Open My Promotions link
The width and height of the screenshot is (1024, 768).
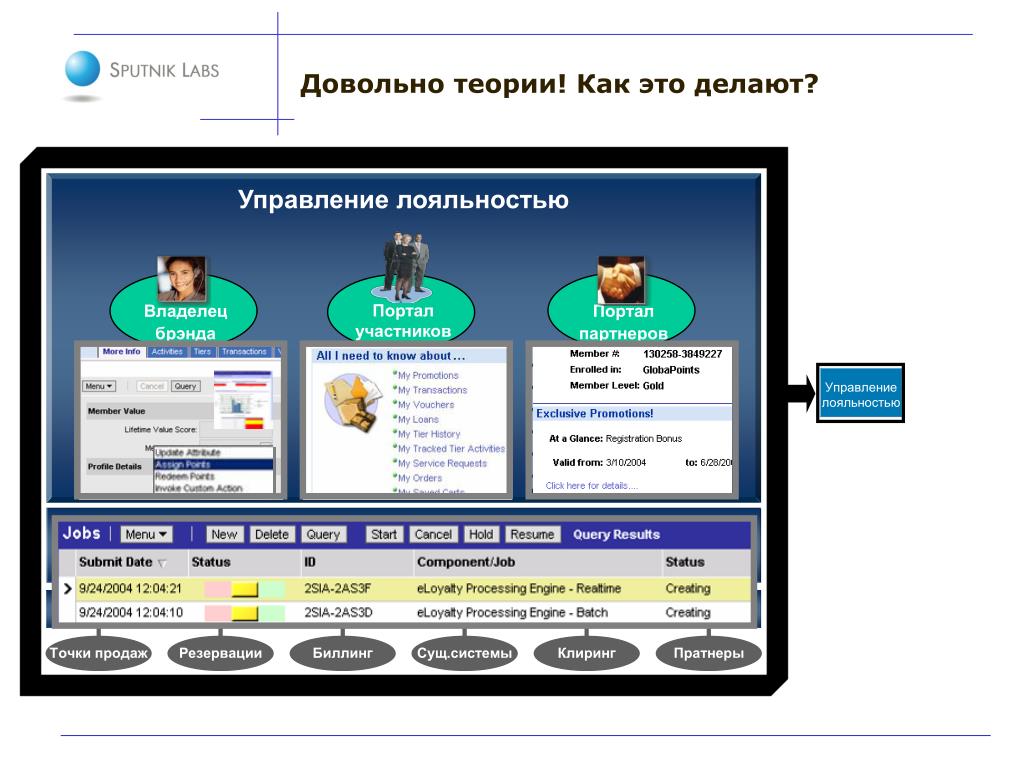tap(428, 376)
